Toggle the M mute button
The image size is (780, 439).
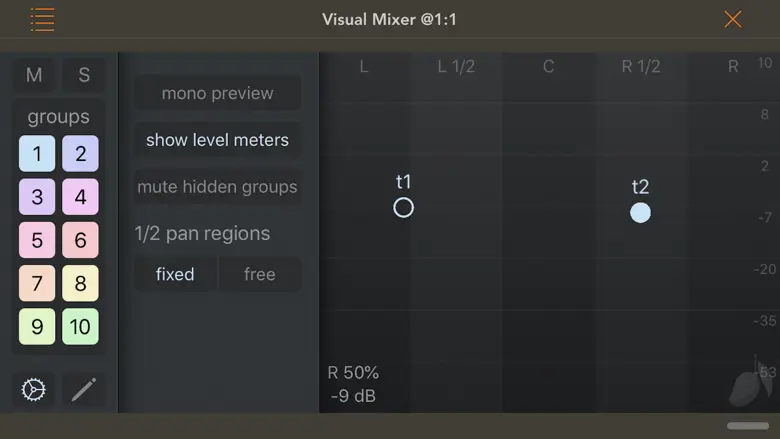[34, 75]
